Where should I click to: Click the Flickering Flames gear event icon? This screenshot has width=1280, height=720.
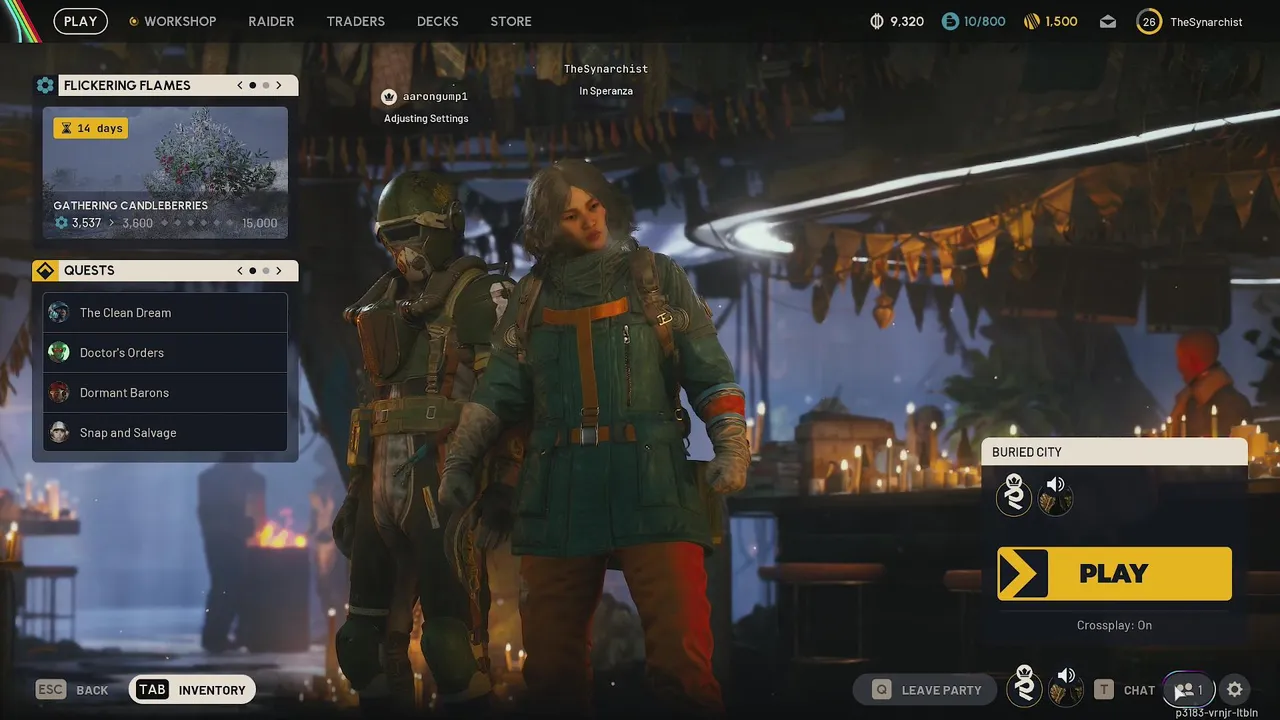[x=45, y=85]
